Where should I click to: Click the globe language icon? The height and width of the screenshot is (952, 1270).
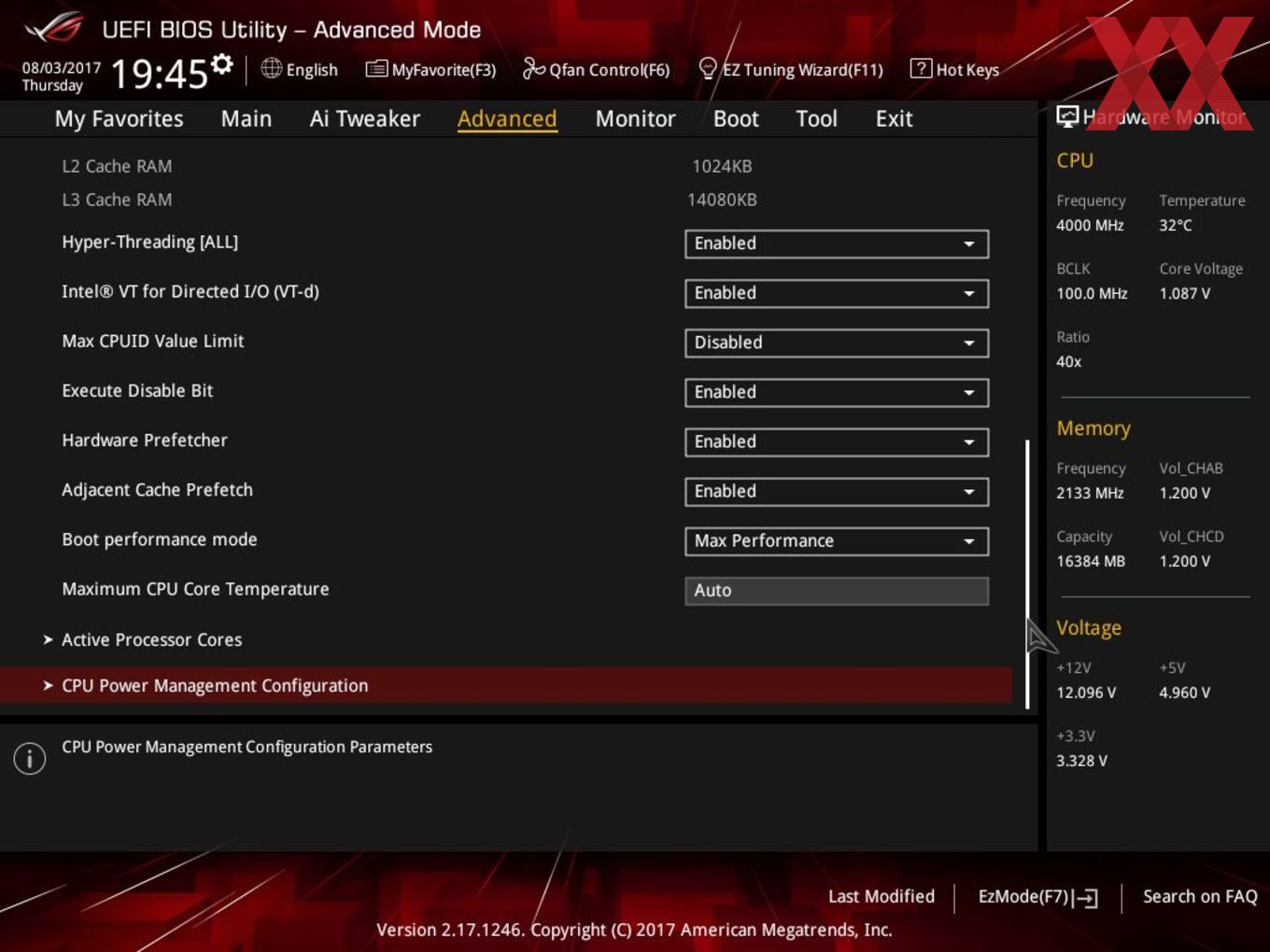pos(272,68)
